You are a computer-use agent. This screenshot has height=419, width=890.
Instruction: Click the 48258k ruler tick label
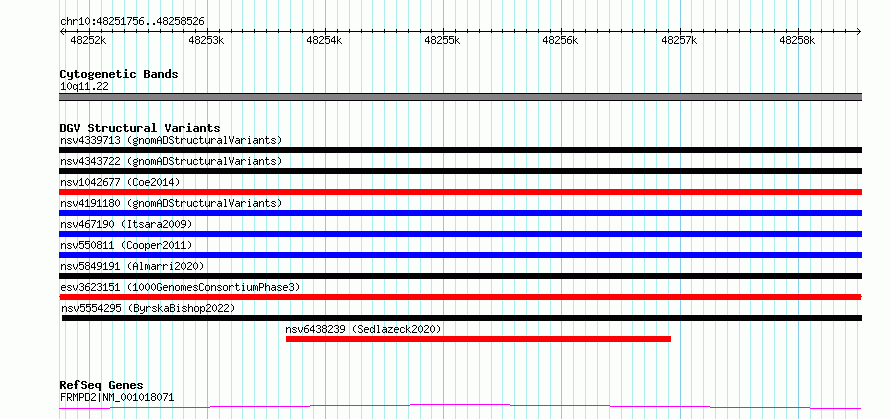(797, 40)
